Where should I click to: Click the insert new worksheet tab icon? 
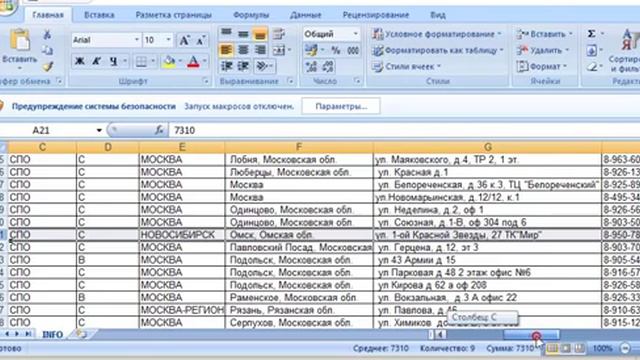(x=80, y=334)
